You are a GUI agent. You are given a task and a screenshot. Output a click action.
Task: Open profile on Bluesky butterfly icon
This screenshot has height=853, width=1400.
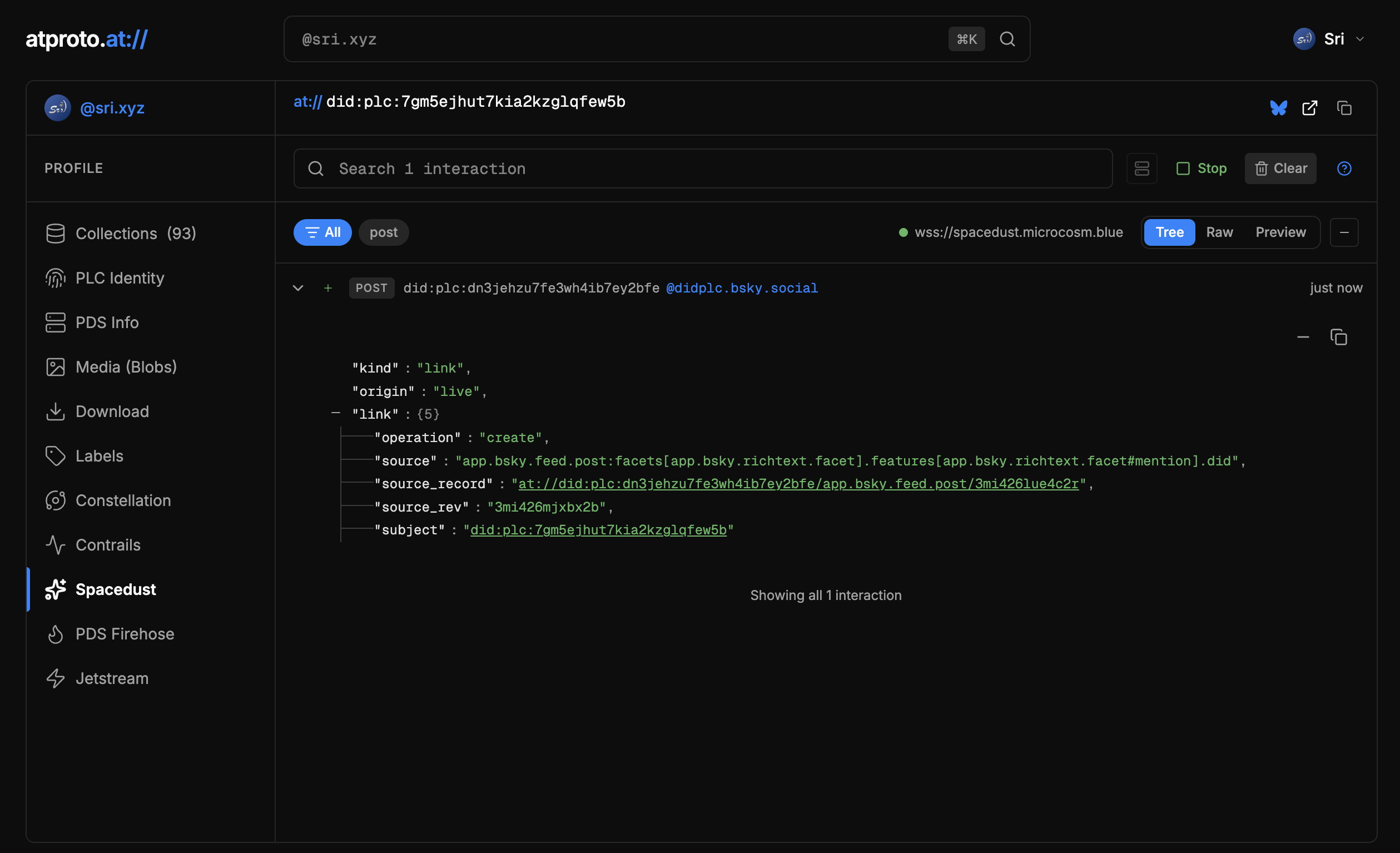tap(1278, 108)
